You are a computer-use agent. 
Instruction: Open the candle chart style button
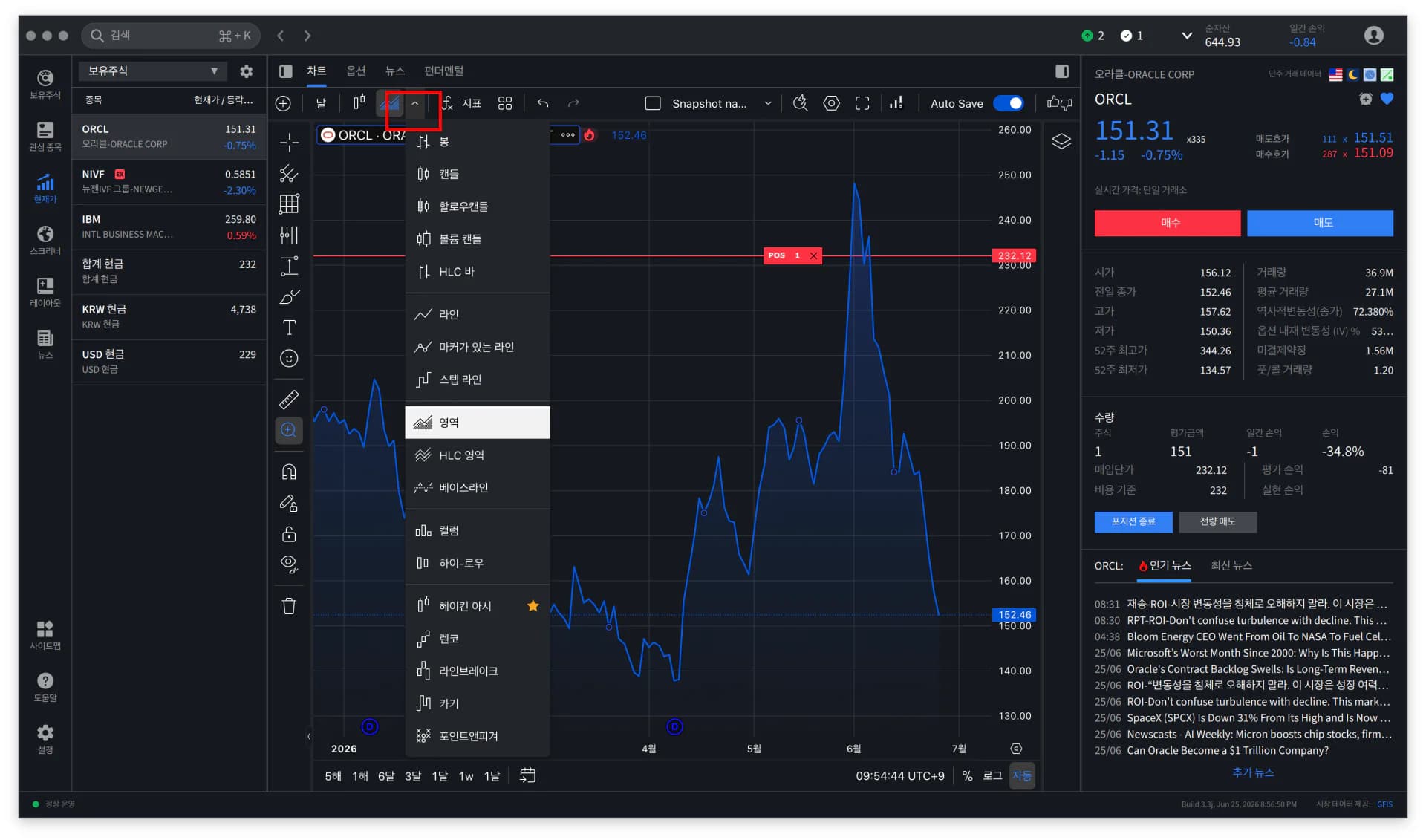click(359, 103)
